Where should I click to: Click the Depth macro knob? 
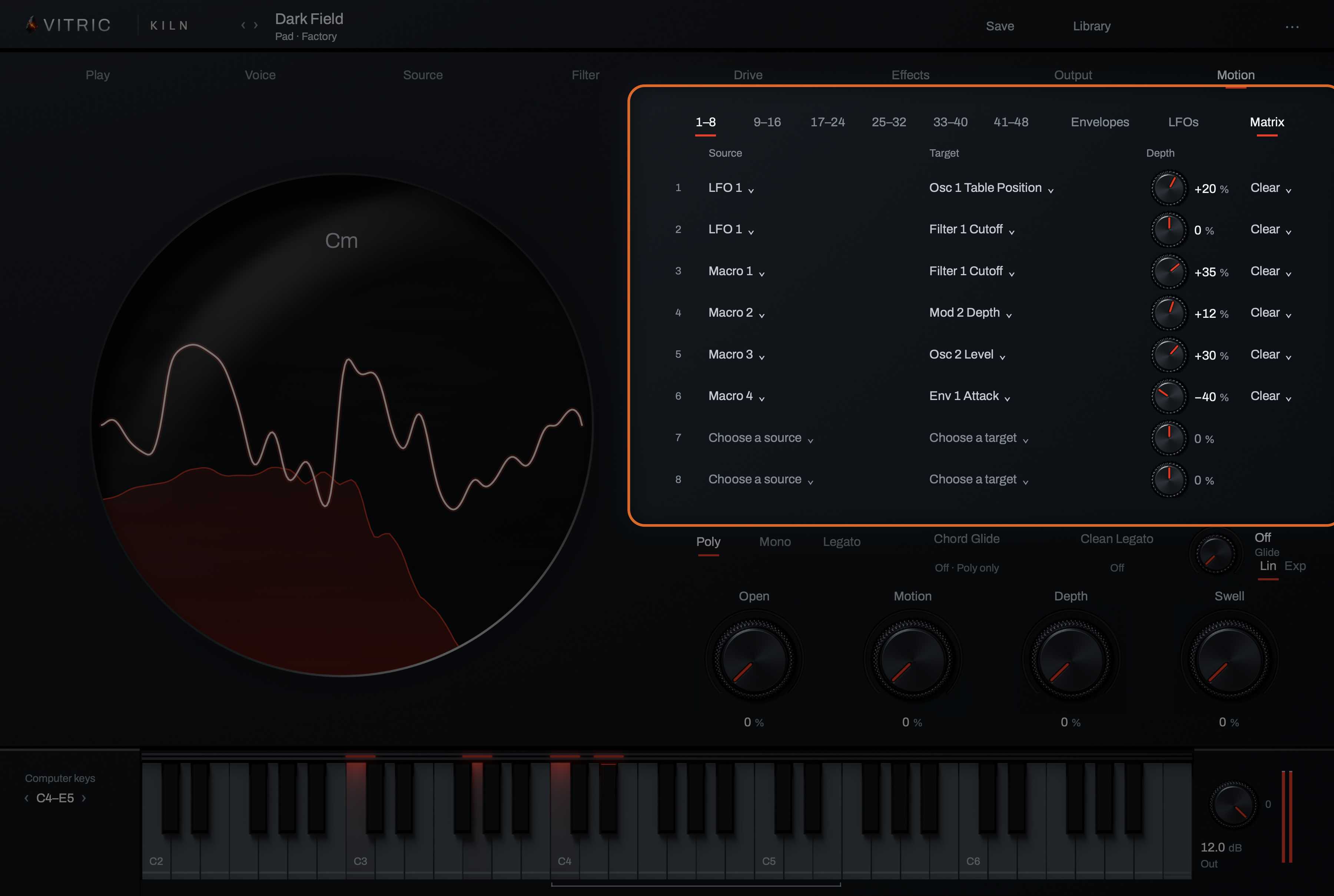tap(1071, 659)
